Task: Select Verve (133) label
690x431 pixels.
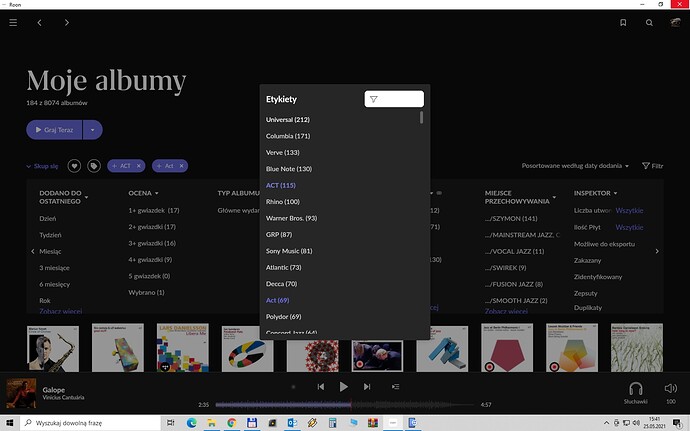Action: point(283,153)
